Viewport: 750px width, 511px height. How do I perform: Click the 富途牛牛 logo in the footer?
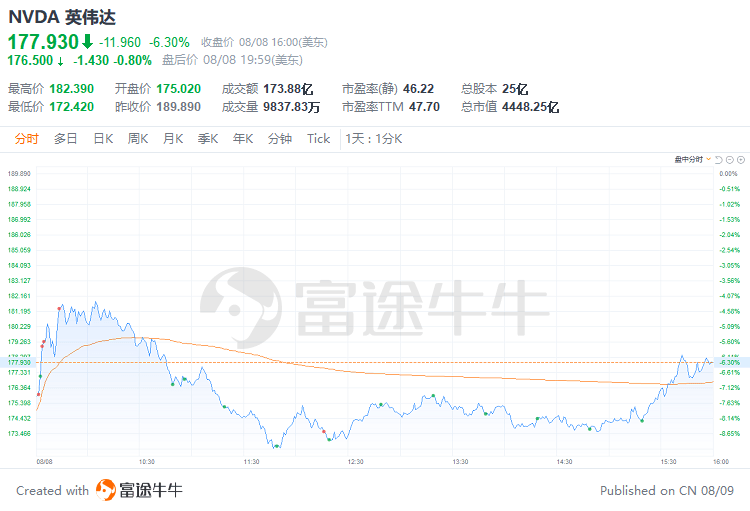click(x=139, y=490)
